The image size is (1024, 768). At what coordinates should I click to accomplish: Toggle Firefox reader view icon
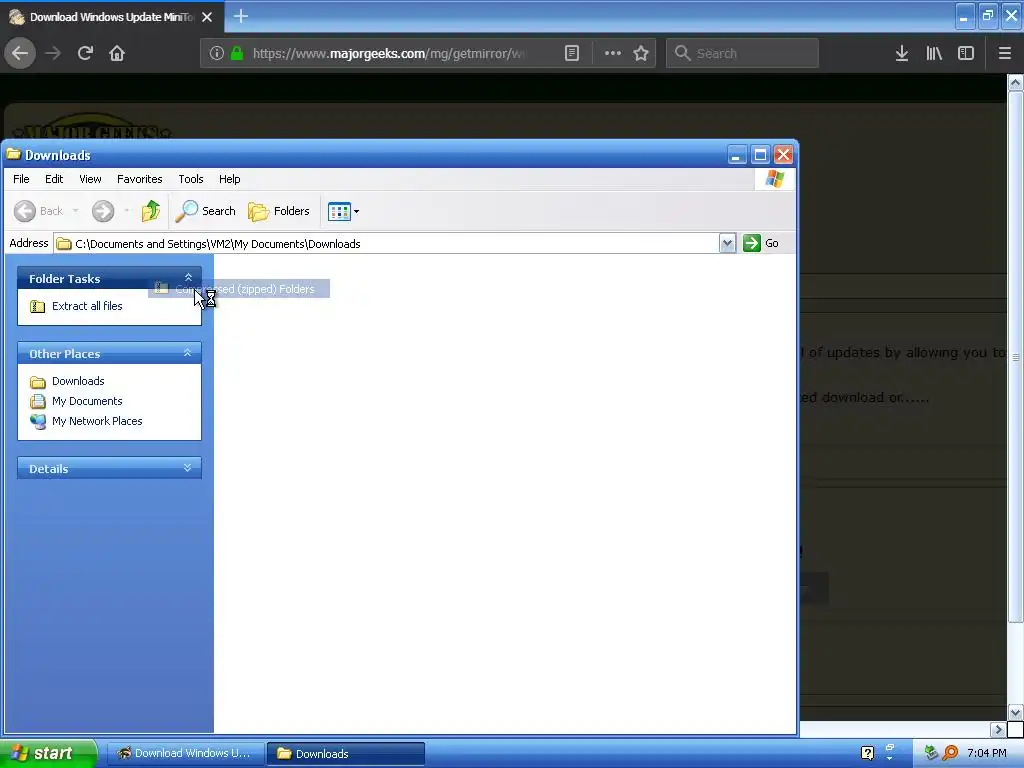coord(572,53)
